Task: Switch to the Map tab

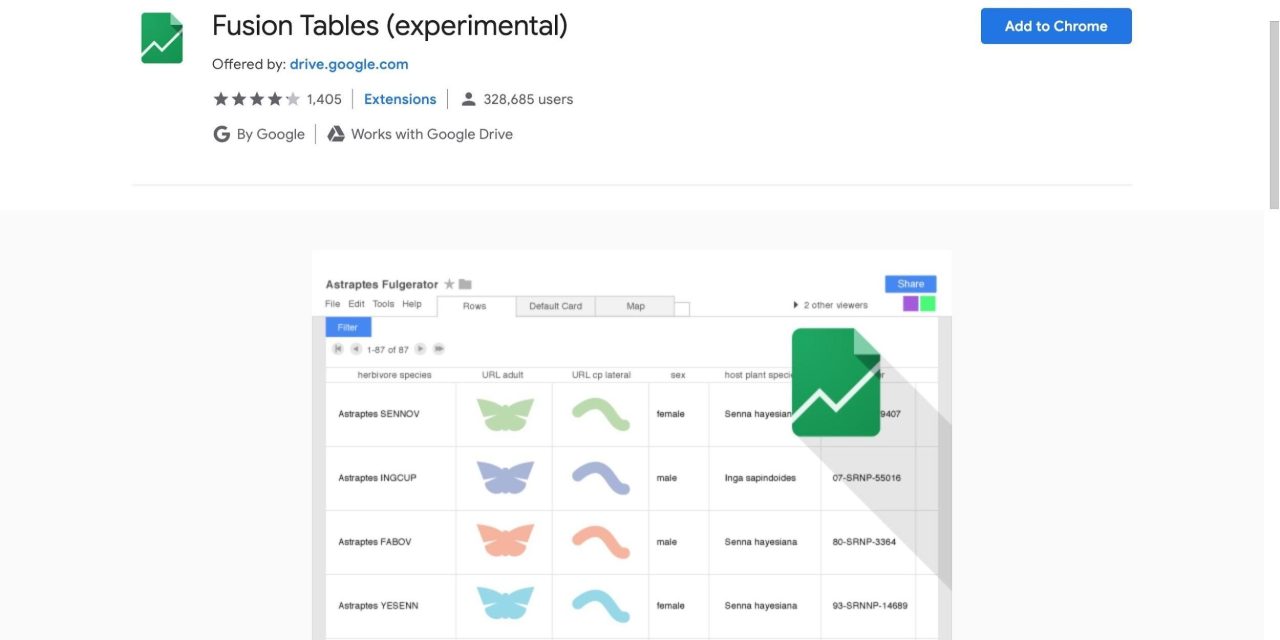Action: tap(635, 306)
